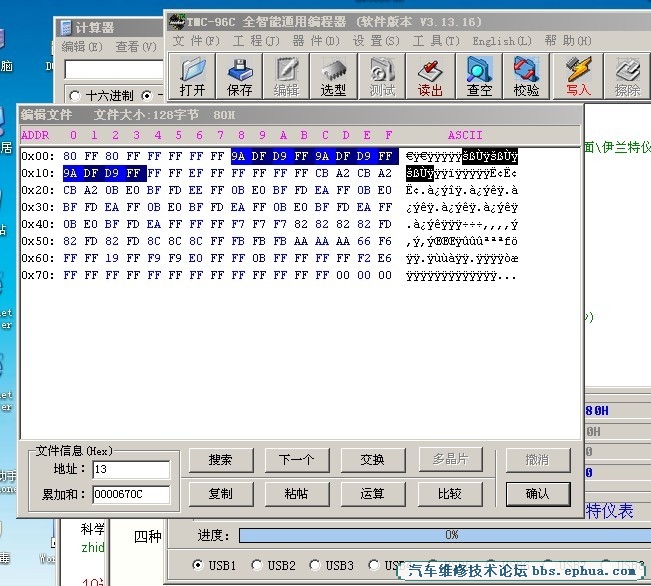Choose a chip type via 选型 icon

tap(333, 76)
